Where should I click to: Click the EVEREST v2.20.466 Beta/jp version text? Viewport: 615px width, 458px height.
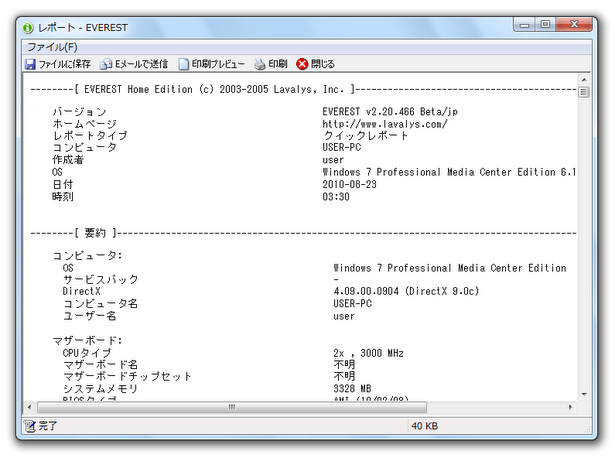tap(390, 112)
